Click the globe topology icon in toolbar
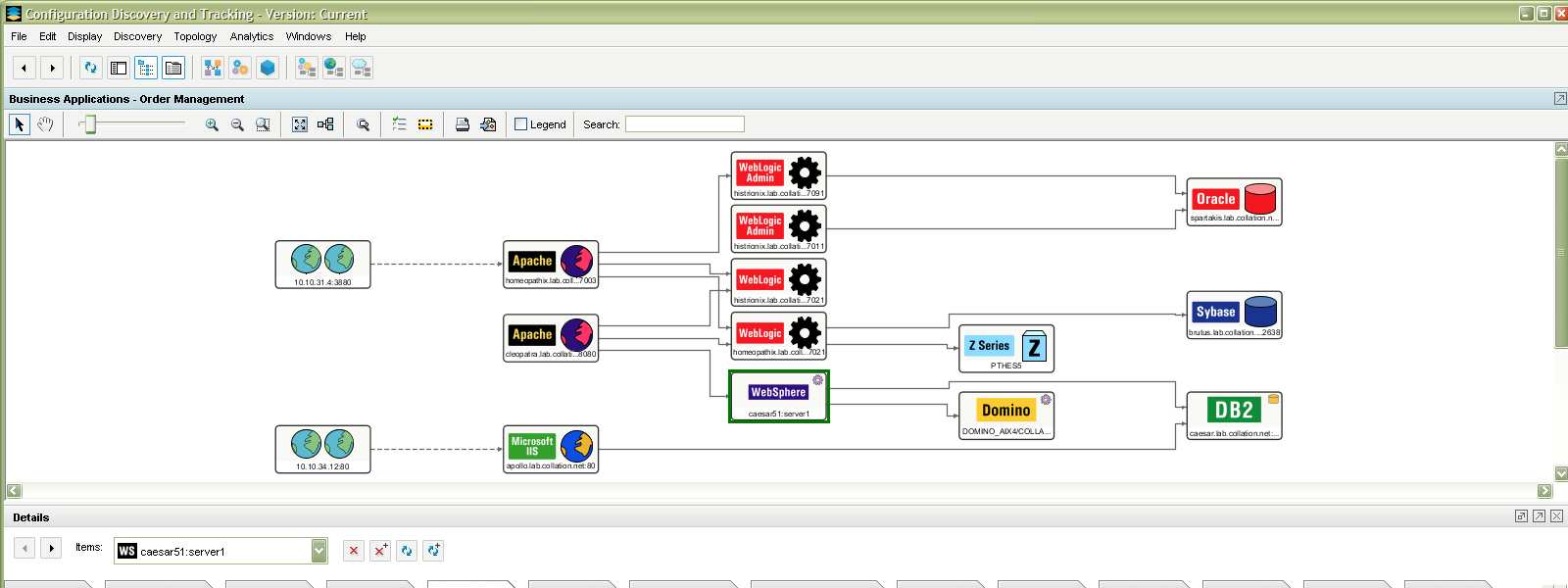 pyautogui.click(x=334, y=68)
